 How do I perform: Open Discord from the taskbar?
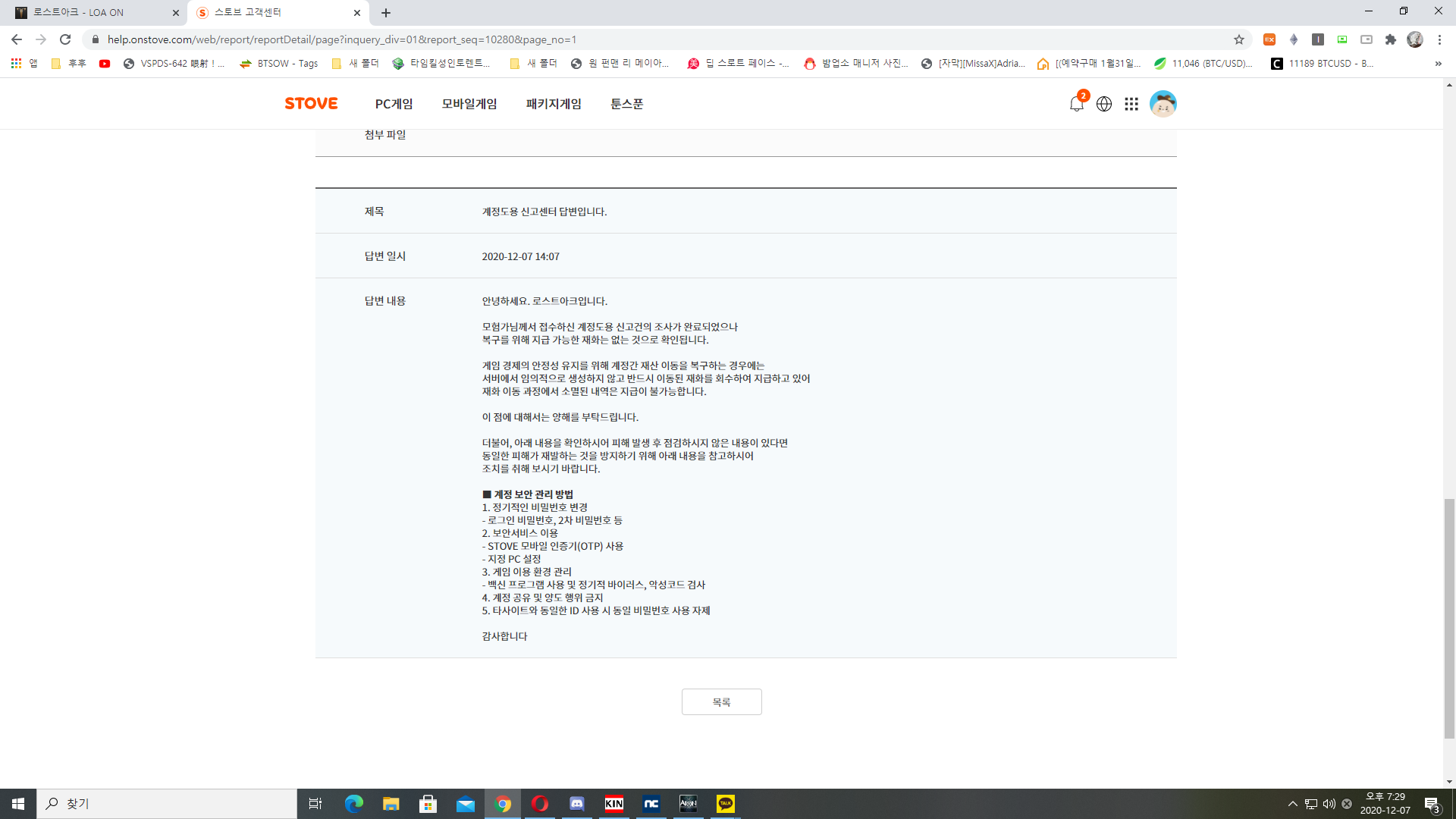coord(577,804)
